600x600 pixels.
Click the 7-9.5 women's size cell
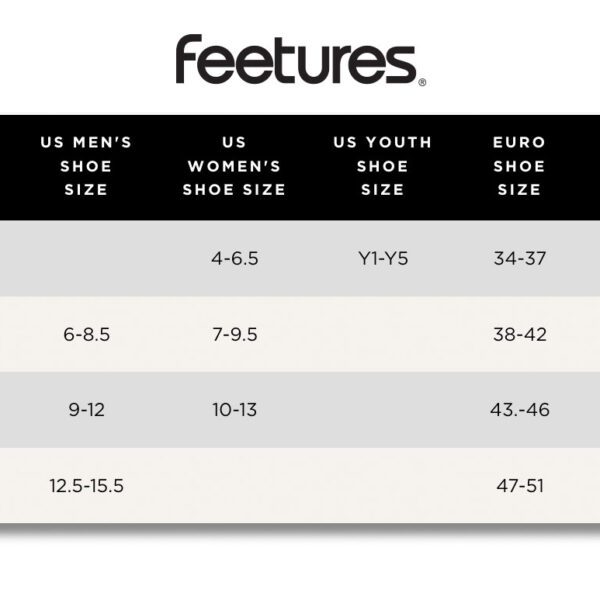(235, 334)
